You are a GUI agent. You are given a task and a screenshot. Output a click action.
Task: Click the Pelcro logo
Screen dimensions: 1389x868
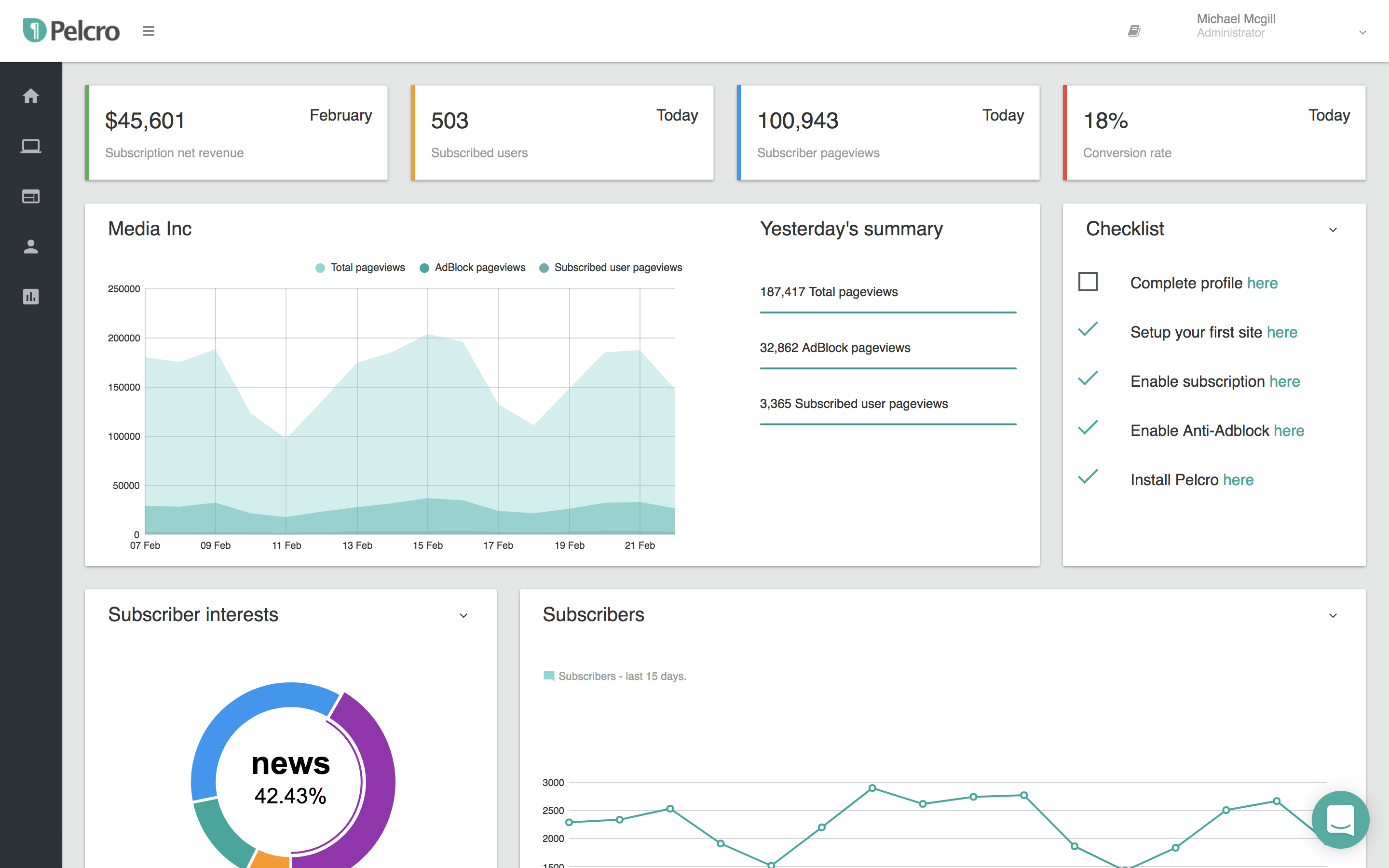(x=71, y=30)
